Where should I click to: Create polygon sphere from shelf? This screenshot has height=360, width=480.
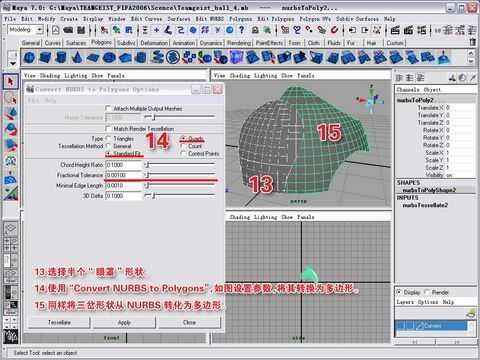(x=29, y=57)
